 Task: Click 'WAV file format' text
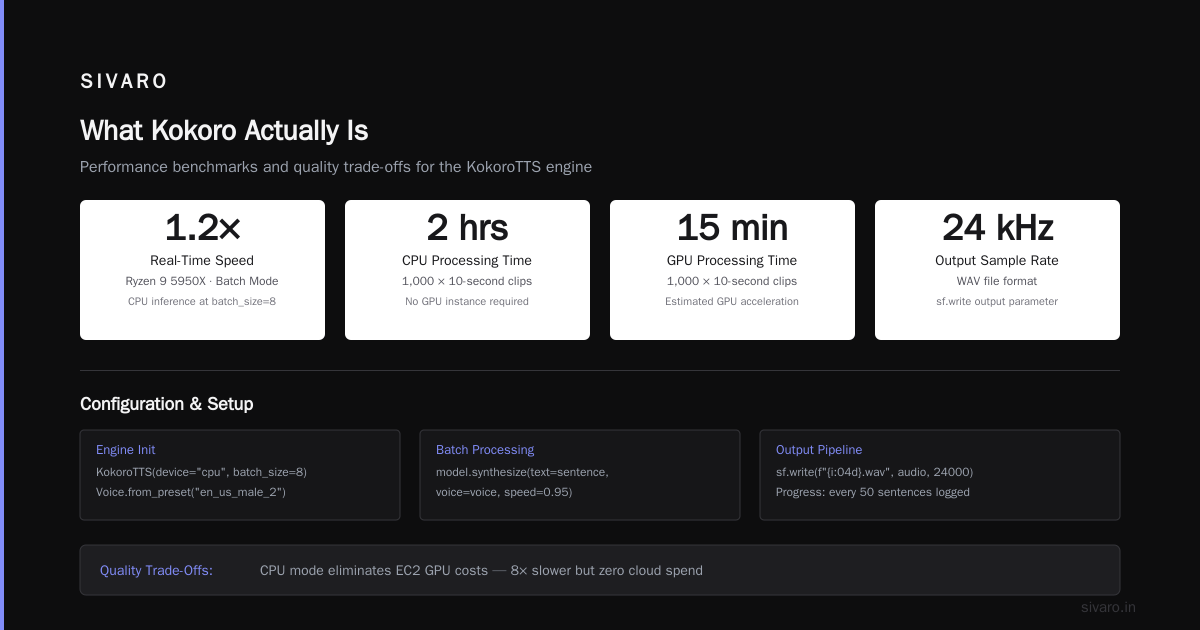tap(997, 282)
